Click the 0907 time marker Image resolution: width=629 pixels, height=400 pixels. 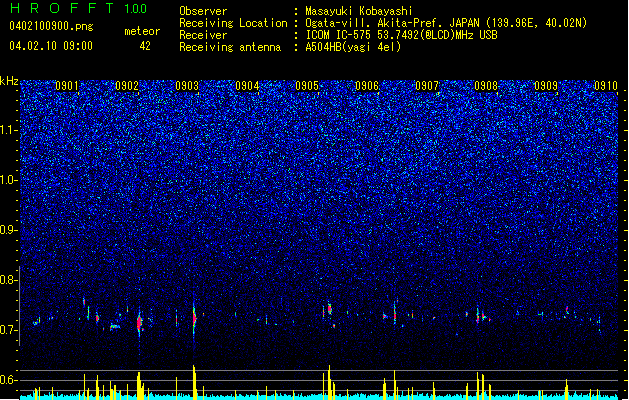click(427, 86)
